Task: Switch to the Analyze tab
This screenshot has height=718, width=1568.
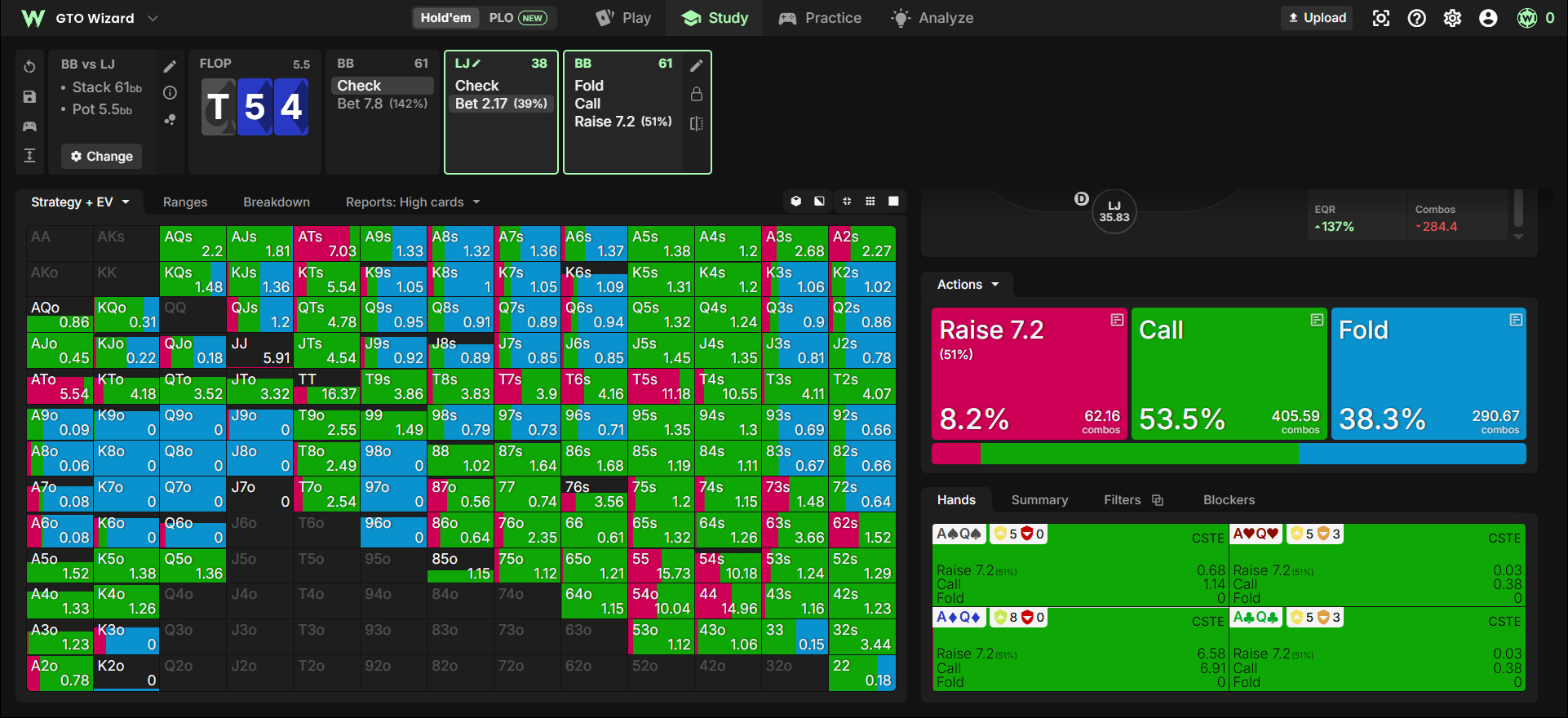Action: pos(932,18)
